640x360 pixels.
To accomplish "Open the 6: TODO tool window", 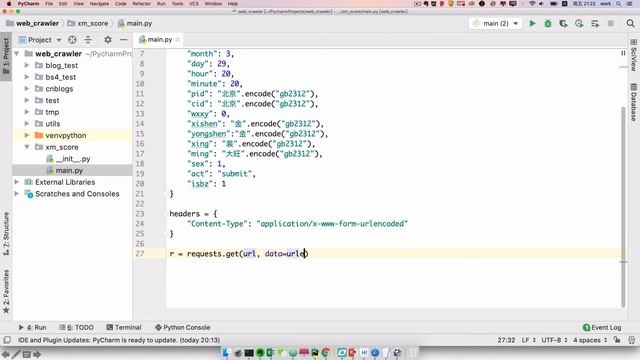I will click(76, 327).
